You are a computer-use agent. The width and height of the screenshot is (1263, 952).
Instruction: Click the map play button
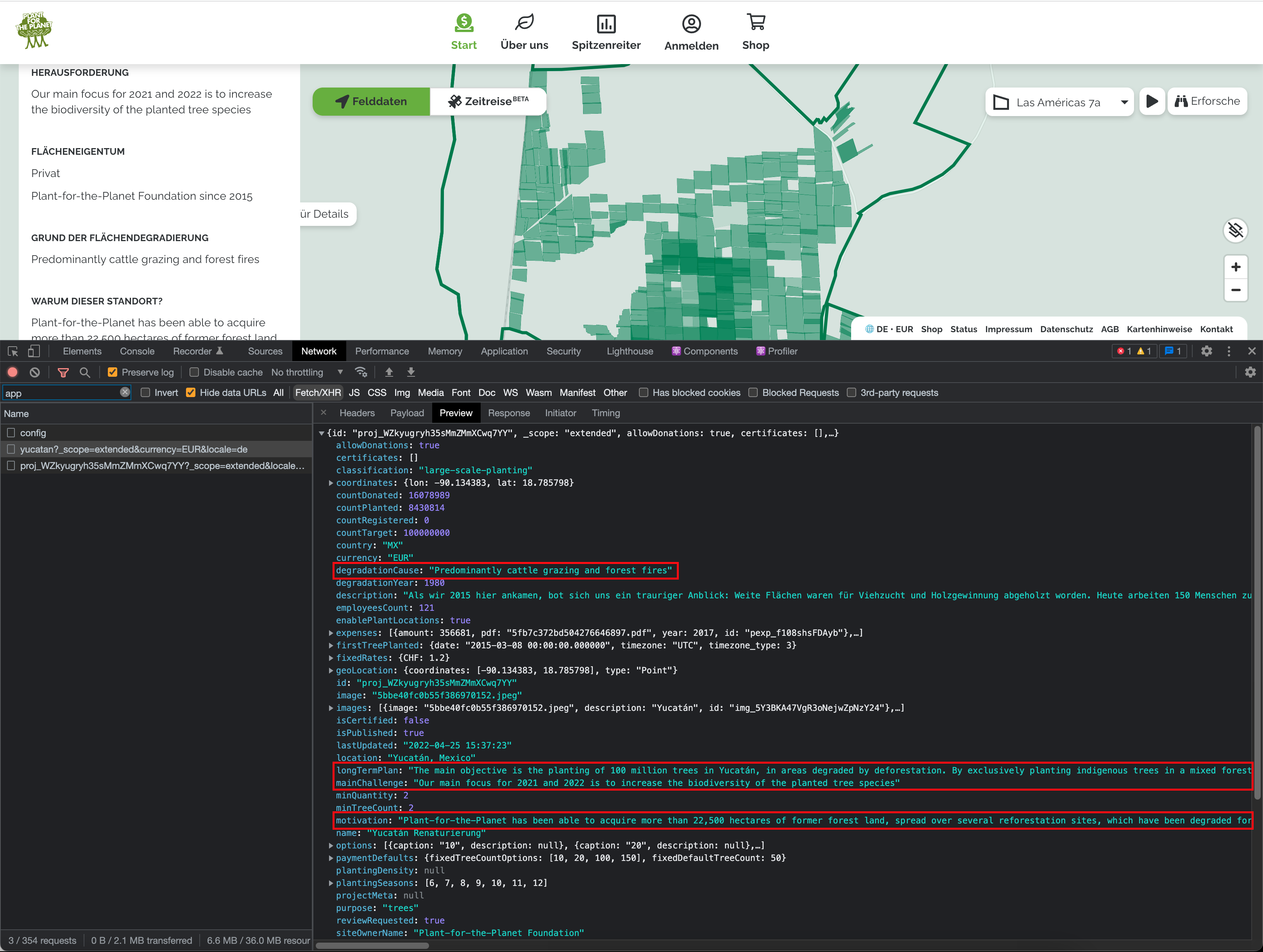click(x=1152, y=102)
